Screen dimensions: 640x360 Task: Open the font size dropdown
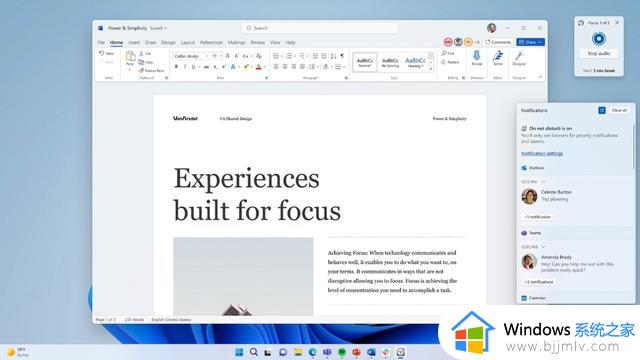pos(221,56)
